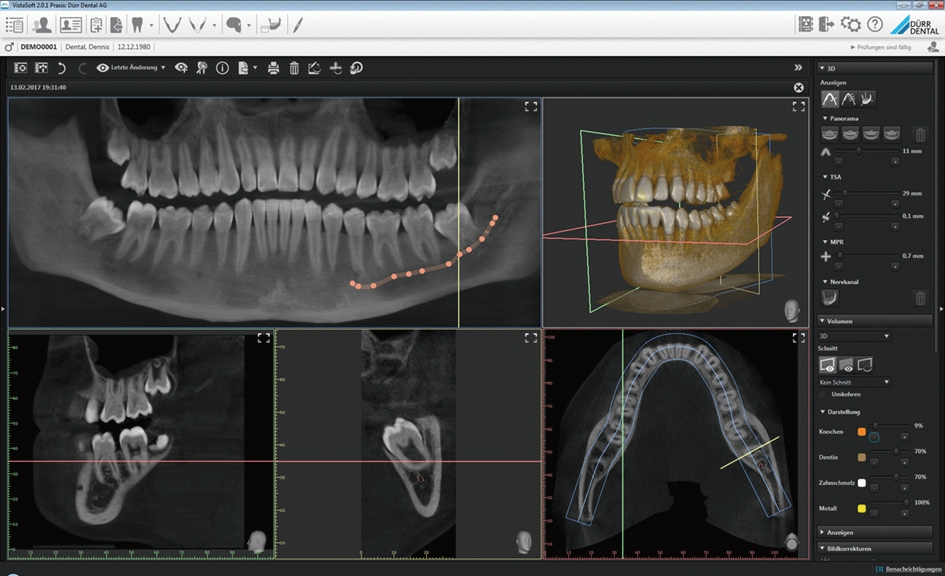Click the eye with plus icon

[x=181, y=68]
